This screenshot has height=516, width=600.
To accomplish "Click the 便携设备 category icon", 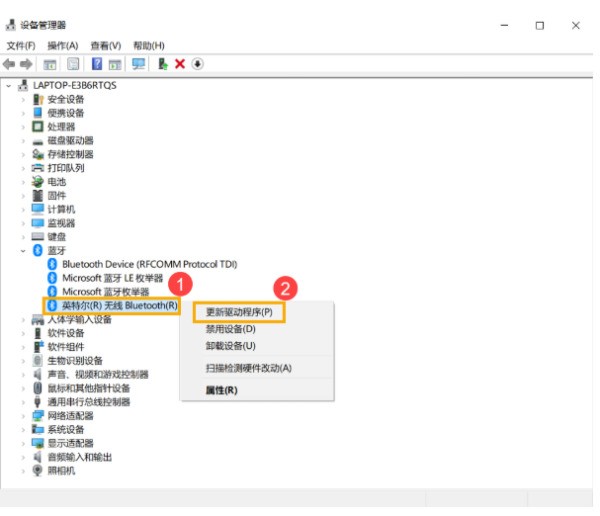I will pos(38,113).
